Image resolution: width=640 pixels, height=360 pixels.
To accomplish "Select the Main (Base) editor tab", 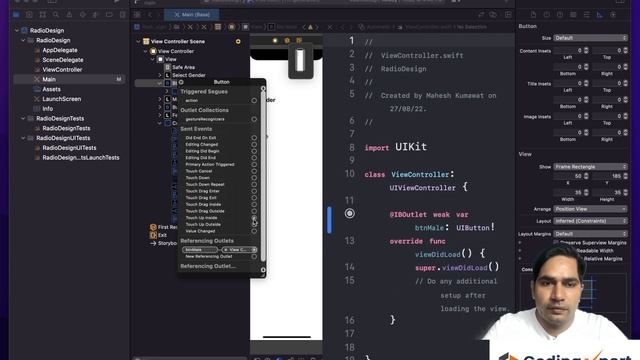I will pyautogui.click(x=192, y=15).
